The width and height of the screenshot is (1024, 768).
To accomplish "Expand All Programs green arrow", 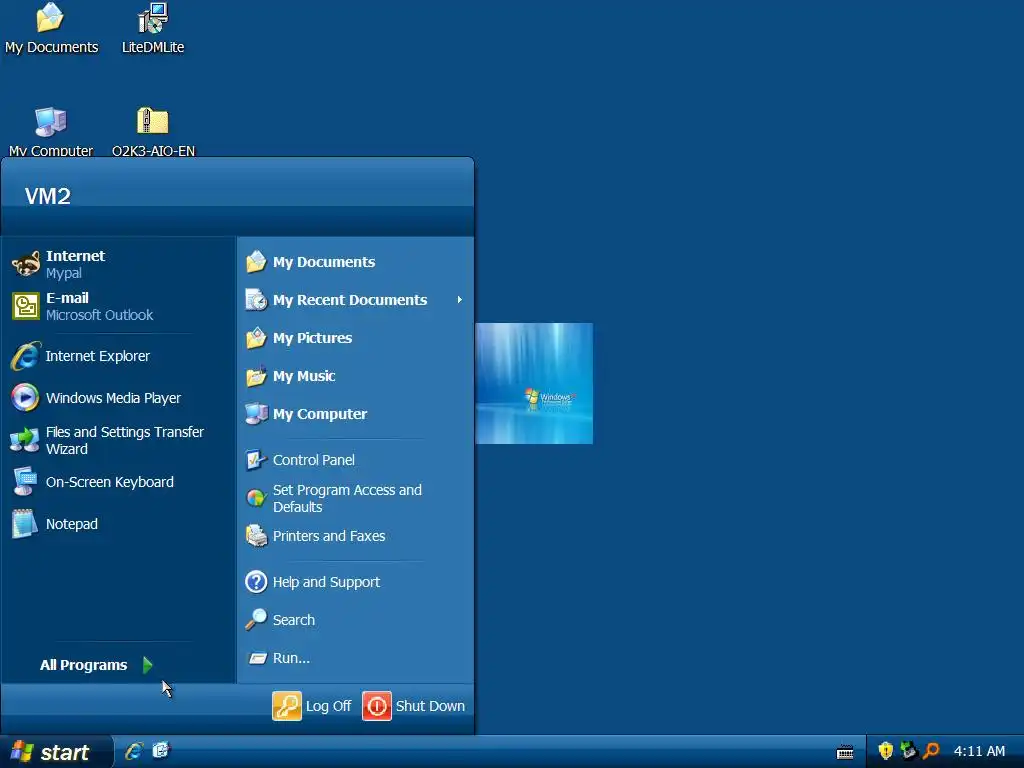I will (x=148, y=665).
